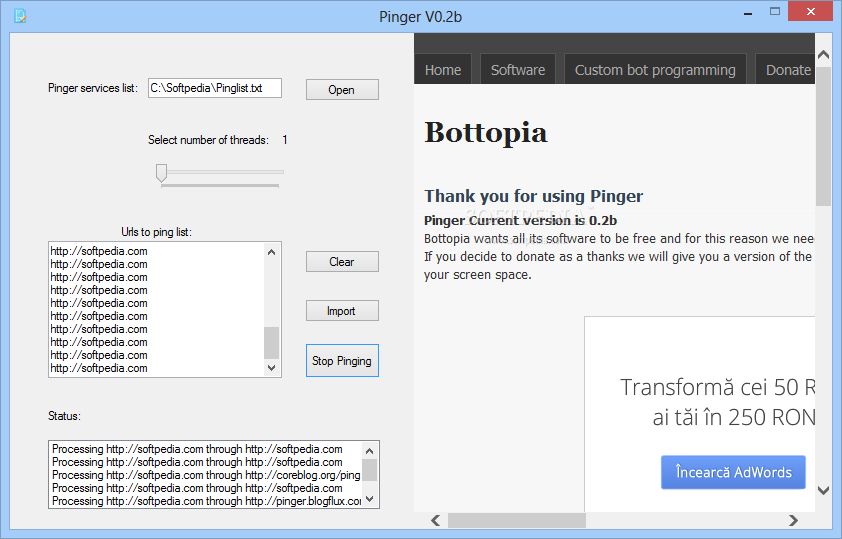
Task: Click the Bottopia heading
Action: (x=486, y=132)
